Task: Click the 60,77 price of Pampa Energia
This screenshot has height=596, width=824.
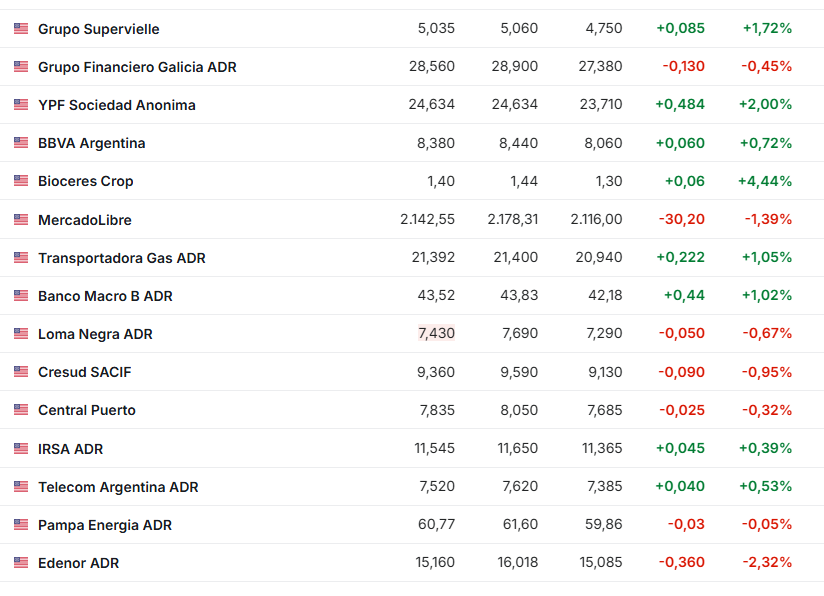Action: tap(435, 524)
